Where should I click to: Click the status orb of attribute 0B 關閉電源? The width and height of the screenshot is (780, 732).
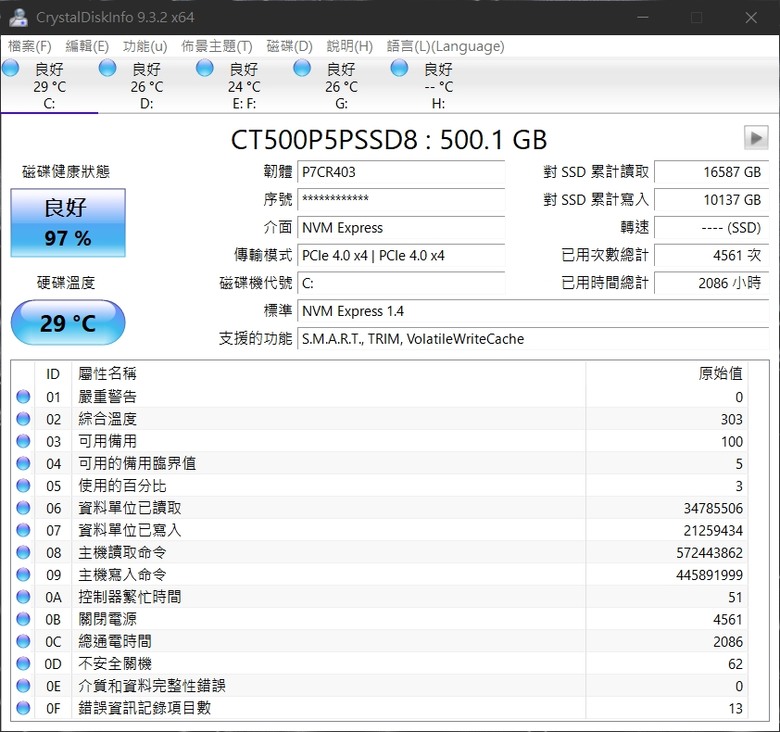(23, 619)
